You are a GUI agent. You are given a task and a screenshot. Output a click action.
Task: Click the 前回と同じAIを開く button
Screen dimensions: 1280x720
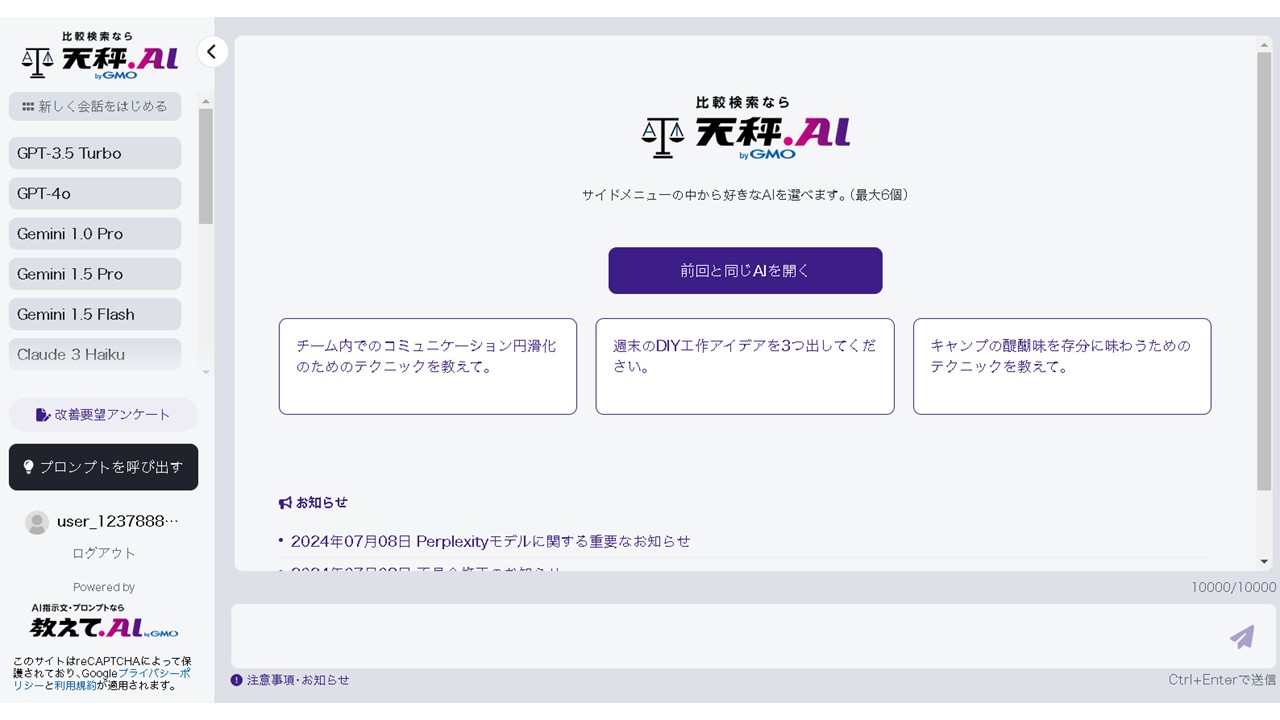[x=744, y=270]
